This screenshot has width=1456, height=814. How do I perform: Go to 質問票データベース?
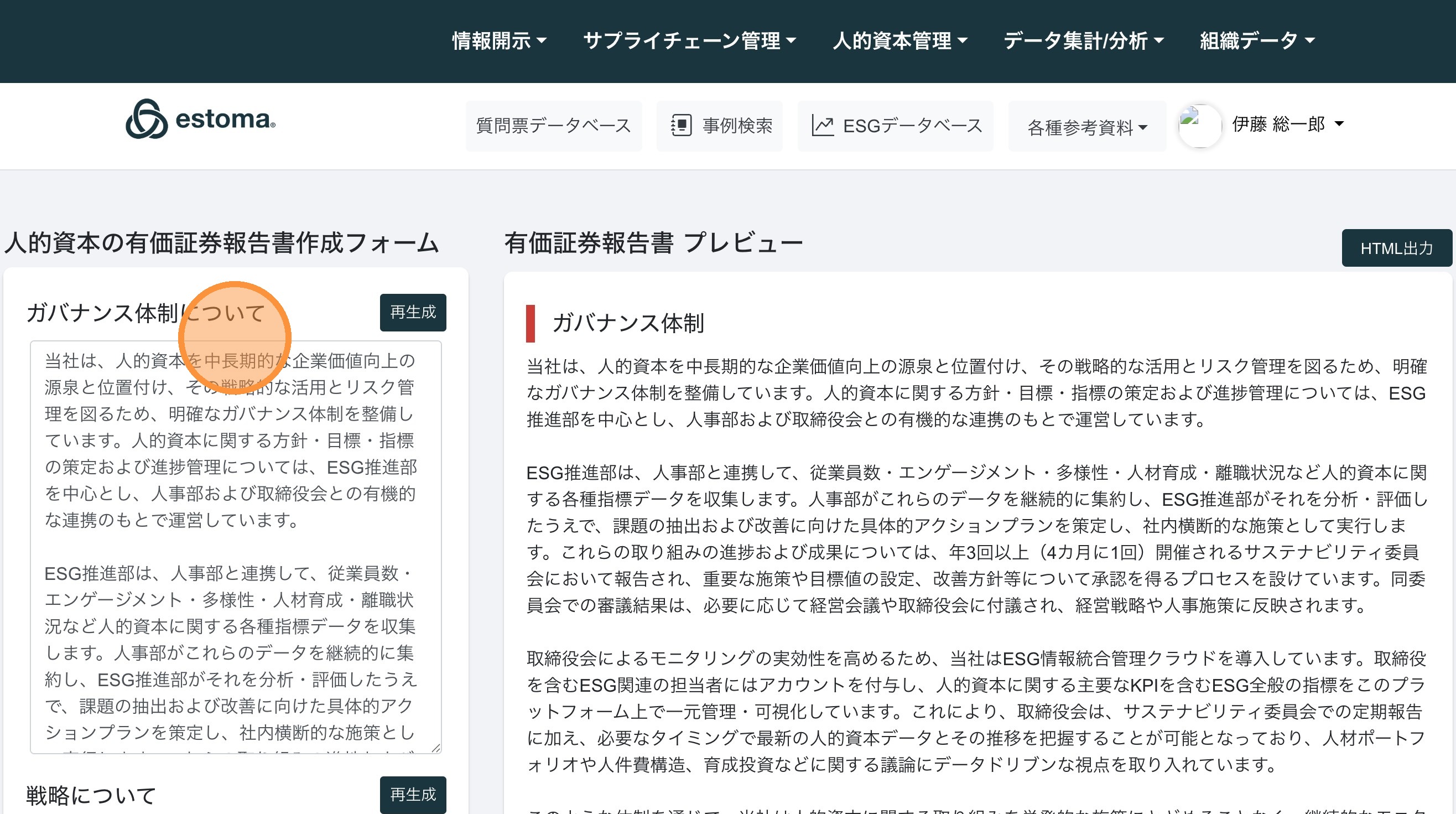point(553,126)
